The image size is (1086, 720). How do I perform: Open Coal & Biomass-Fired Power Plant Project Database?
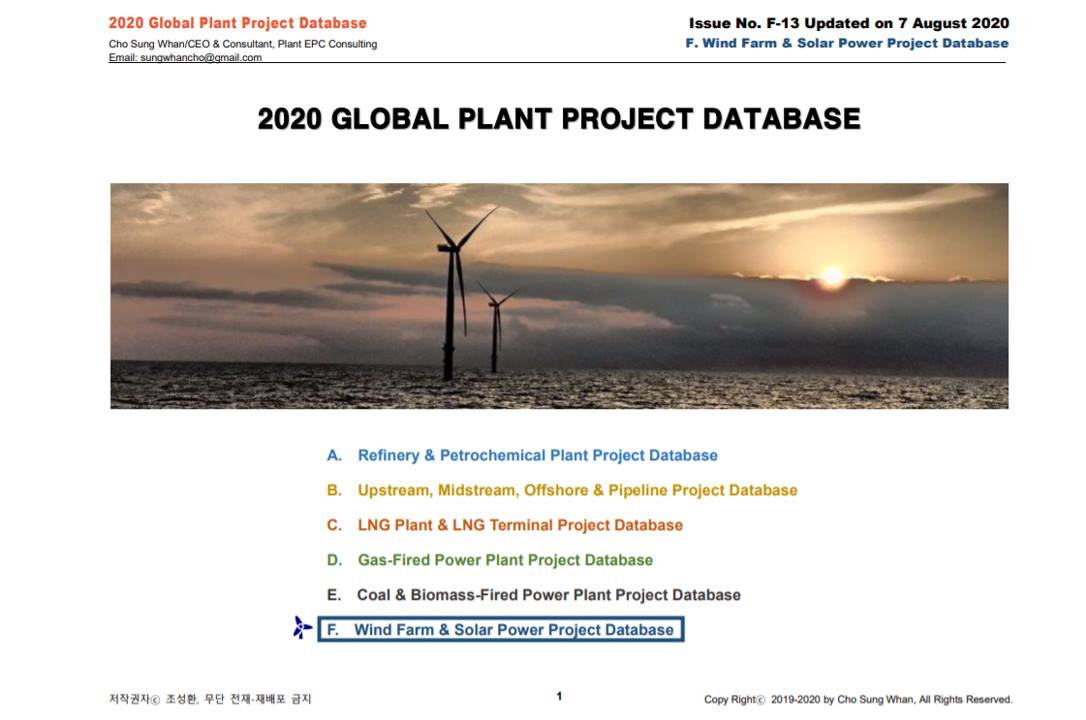coord(549,595)
